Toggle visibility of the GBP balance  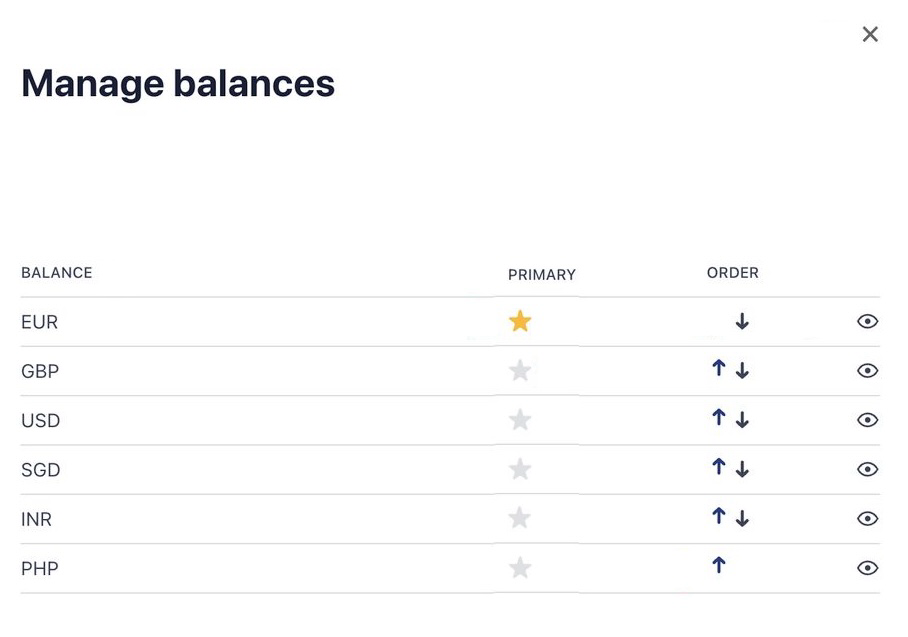[868, 371]
